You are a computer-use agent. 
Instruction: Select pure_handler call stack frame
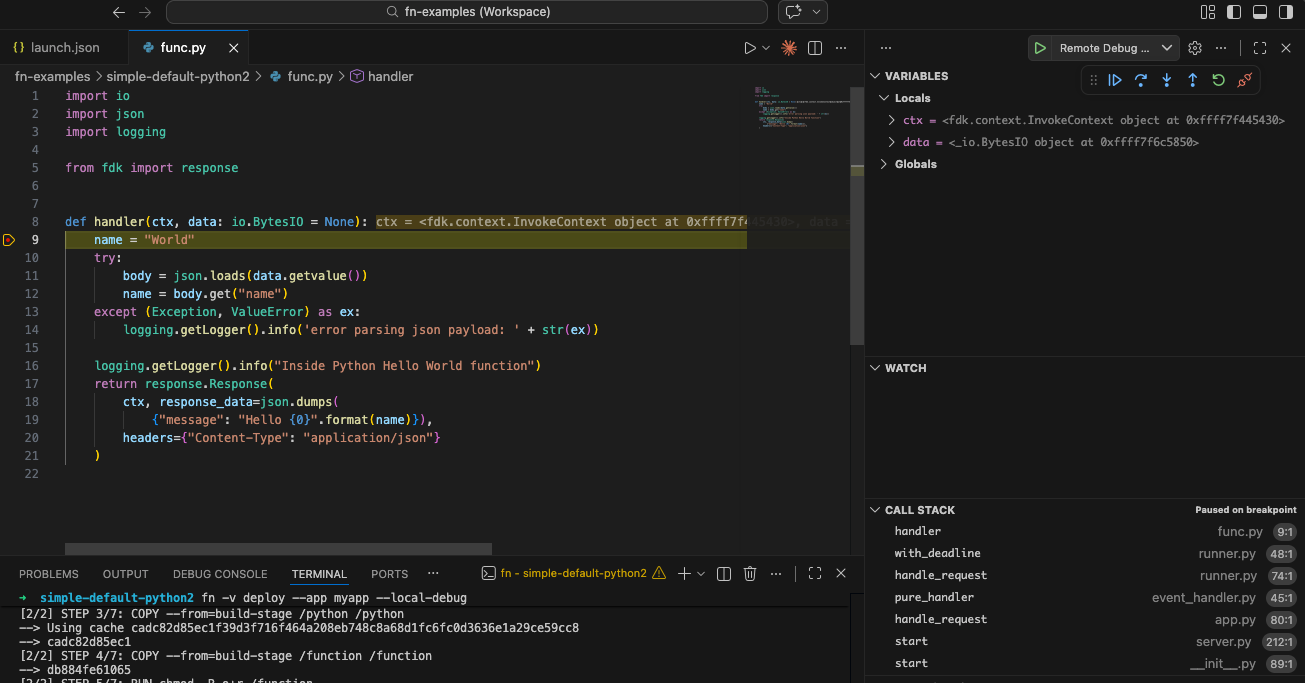pyautogui.click(x=1084, y=598)
